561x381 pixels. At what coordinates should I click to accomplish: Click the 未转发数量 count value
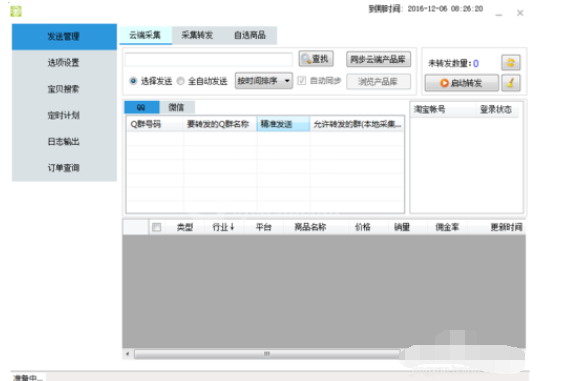pyautogui.click(x=475, y=63)
